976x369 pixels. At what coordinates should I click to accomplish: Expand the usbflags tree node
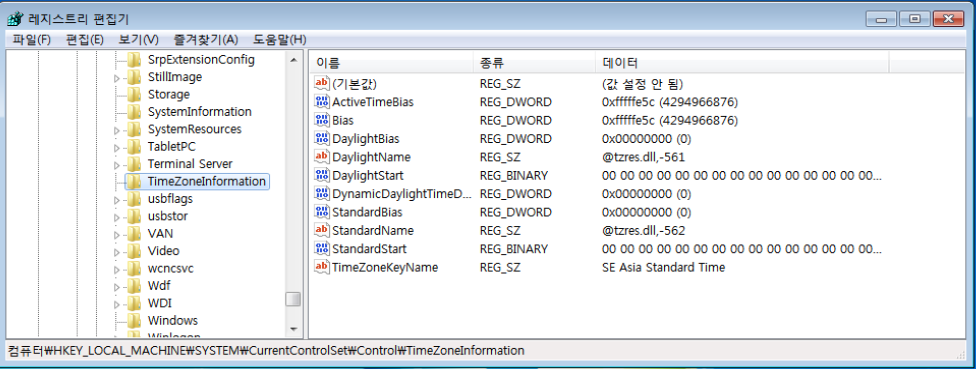pyautogui.click(x=117, y=200)
